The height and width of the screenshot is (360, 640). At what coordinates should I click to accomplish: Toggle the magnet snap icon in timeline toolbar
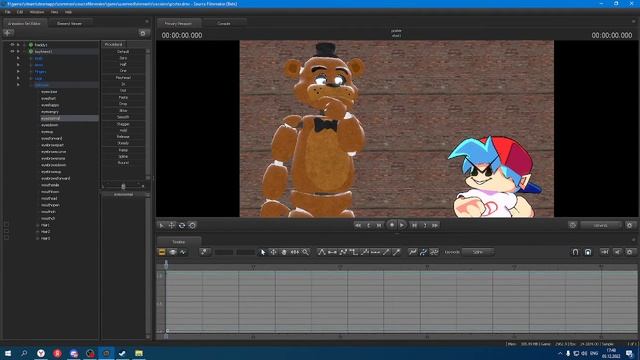pyautogui.click(x=575, y=252)
